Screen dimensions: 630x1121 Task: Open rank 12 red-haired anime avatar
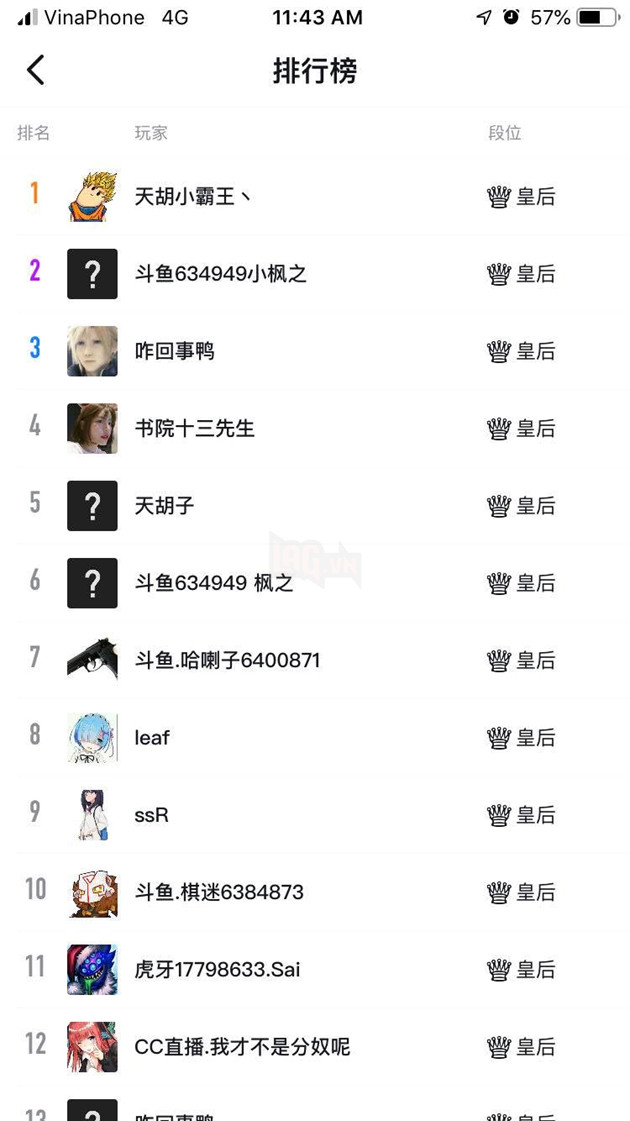92,1047
